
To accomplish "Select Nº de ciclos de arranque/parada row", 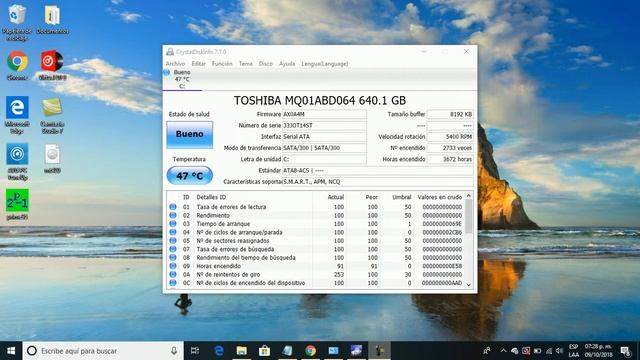I will pos(316,232).
